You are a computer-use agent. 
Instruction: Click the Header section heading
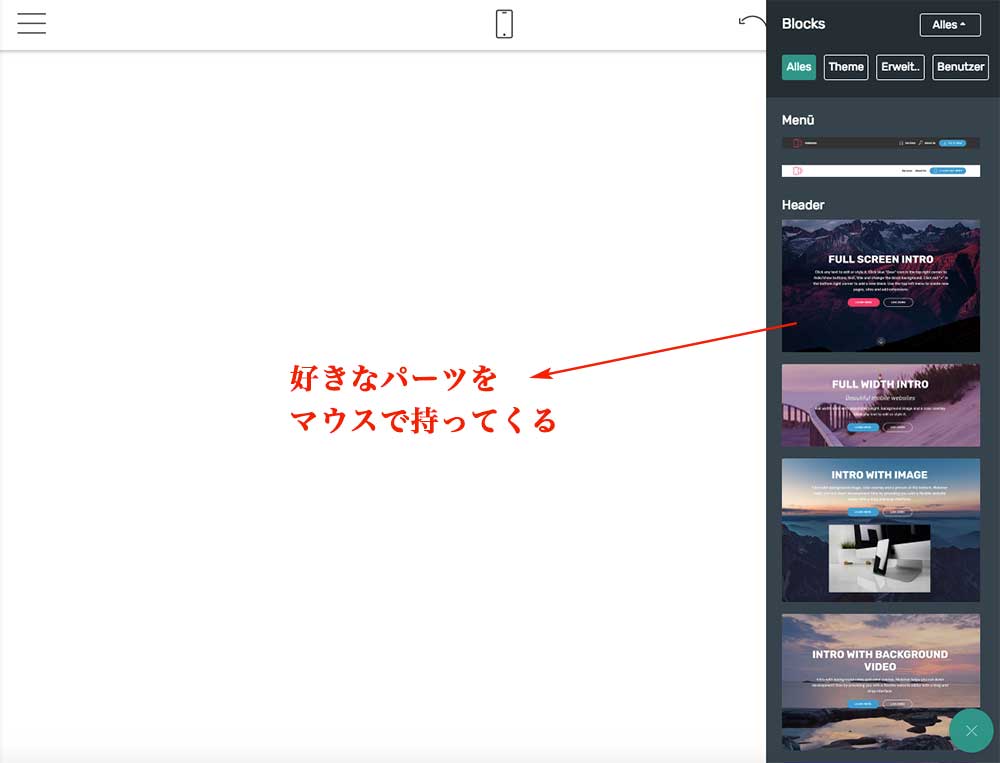coord(803,205)
